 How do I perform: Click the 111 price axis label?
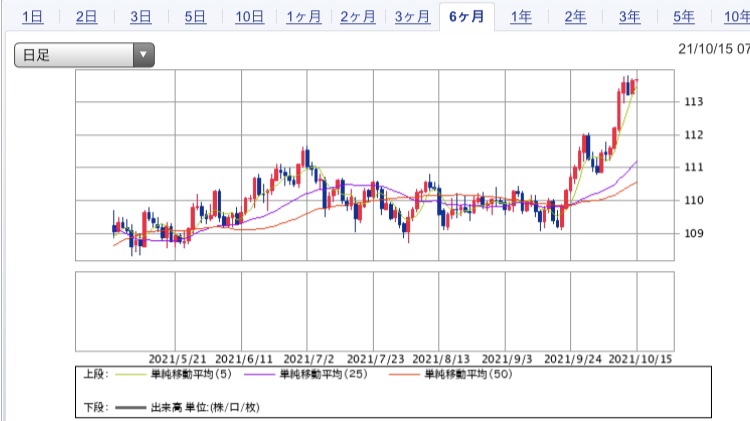pos(694,167)
